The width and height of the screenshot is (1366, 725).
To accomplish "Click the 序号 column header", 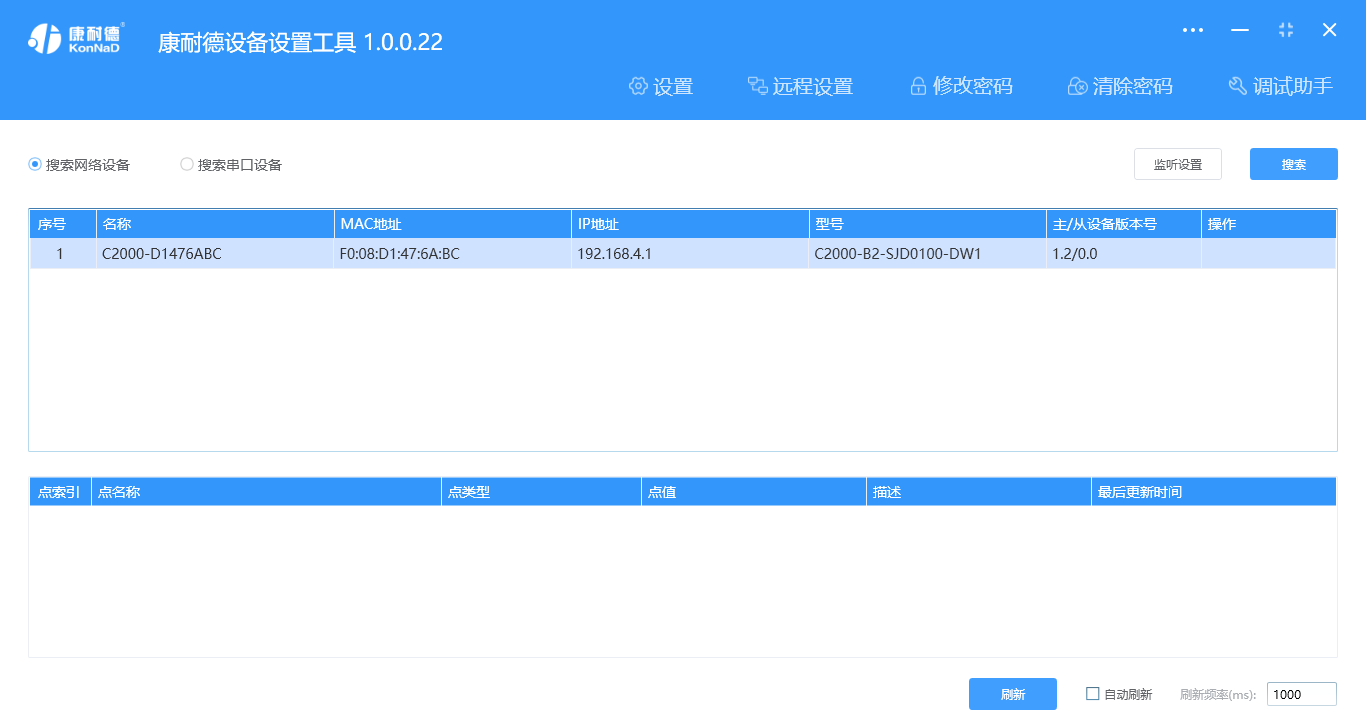I will (x=63, y=224).
